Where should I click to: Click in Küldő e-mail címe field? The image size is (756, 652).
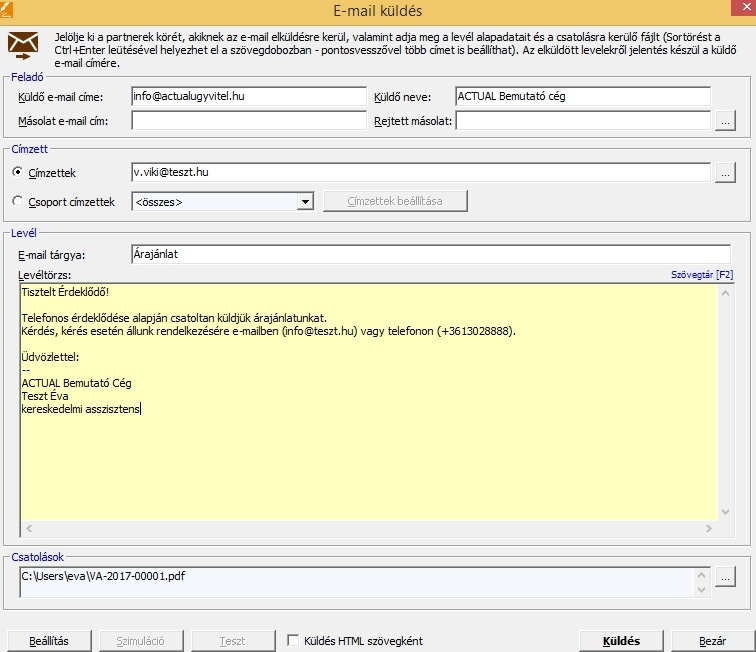[249, 96]
